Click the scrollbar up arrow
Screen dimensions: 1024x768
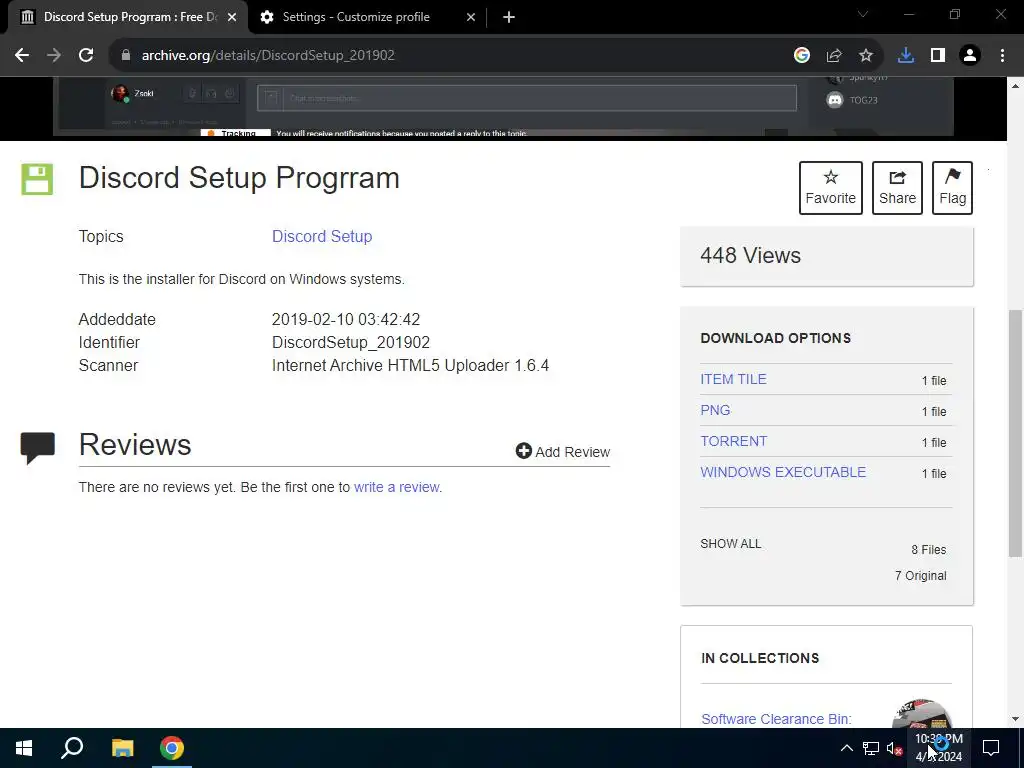click(x=1016, y=86)
